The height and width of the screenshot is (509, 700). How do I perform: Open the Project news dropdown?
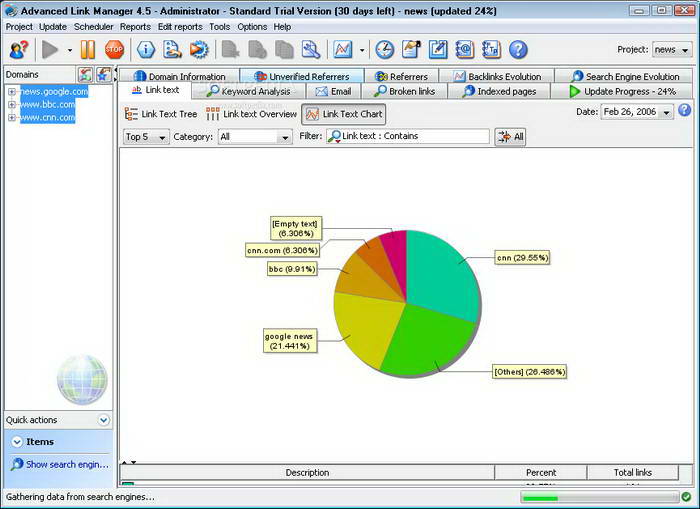click(672, 50)
